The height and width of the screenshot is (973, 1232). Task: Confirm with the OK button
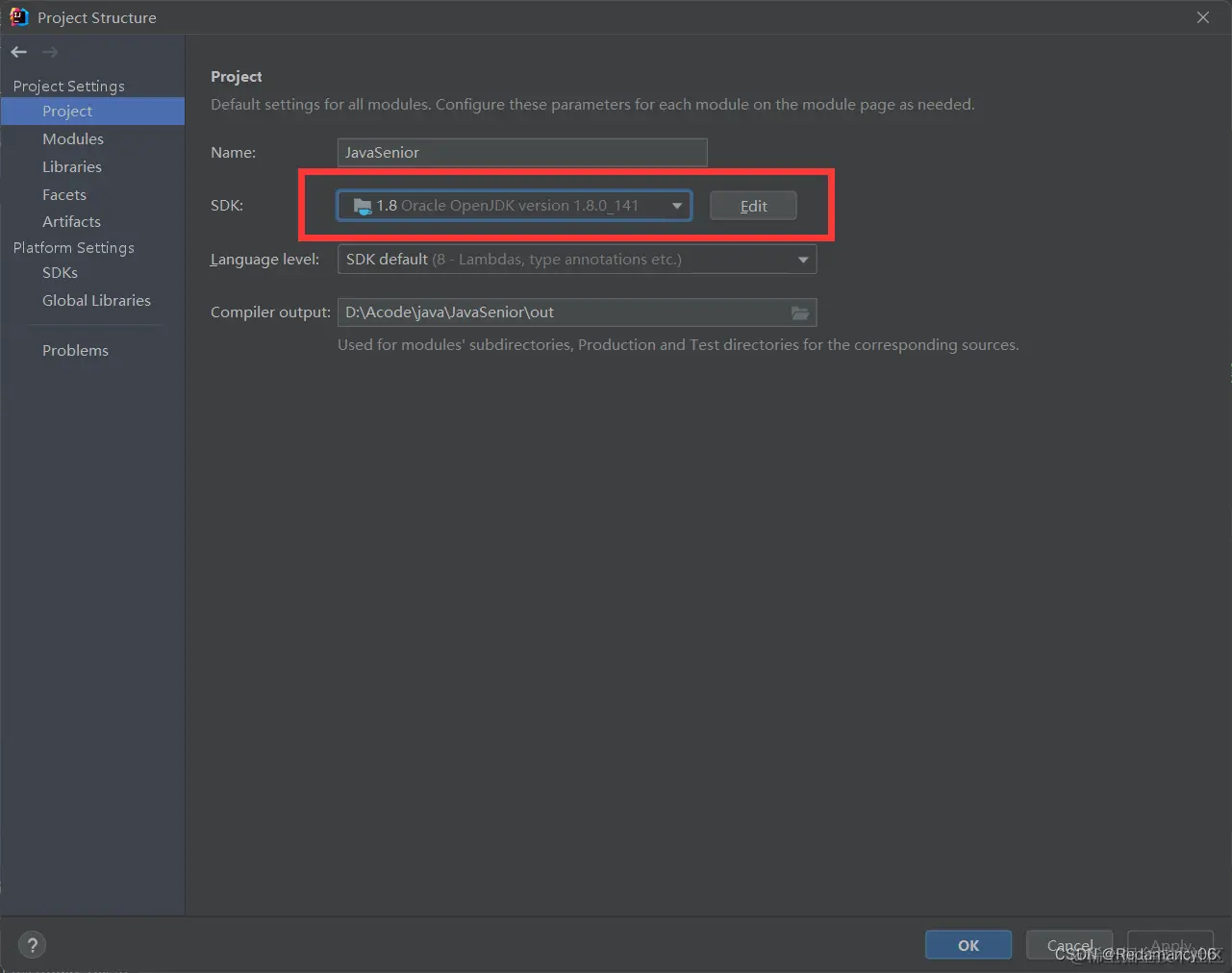click(x=968, y=945)
